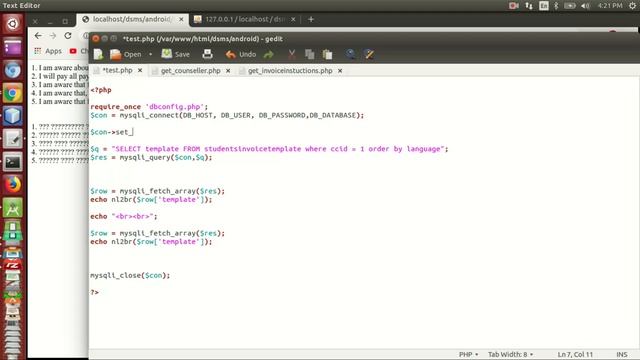Switch to get_counseller.php tab

tap(190, 71)
